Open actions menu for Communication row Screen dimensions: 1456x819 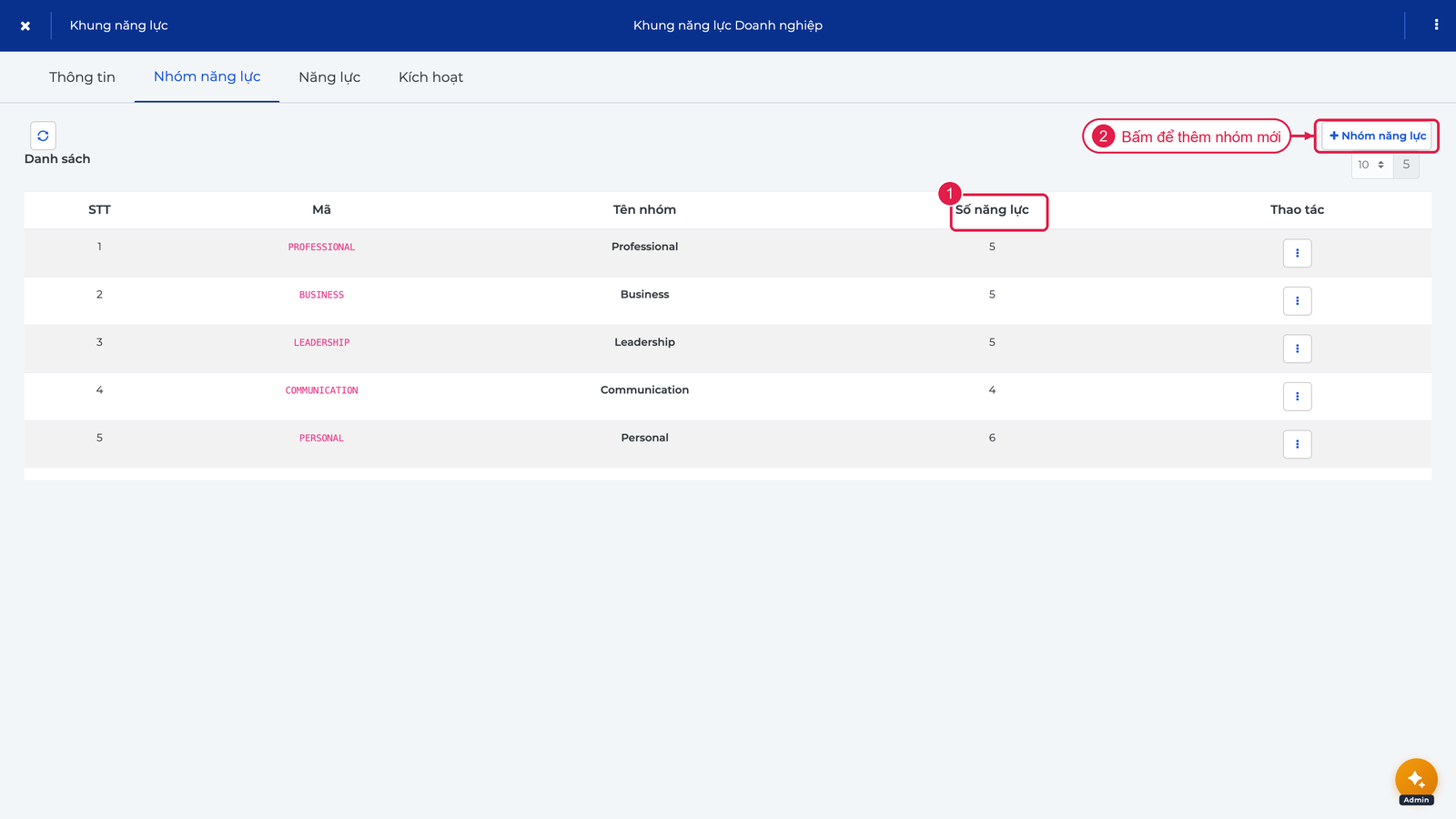point(1297,397)
